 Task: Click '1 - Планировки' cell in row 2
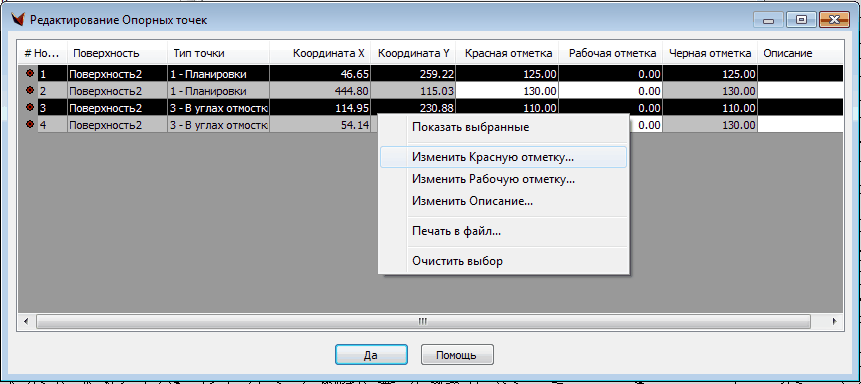point(218,91)
